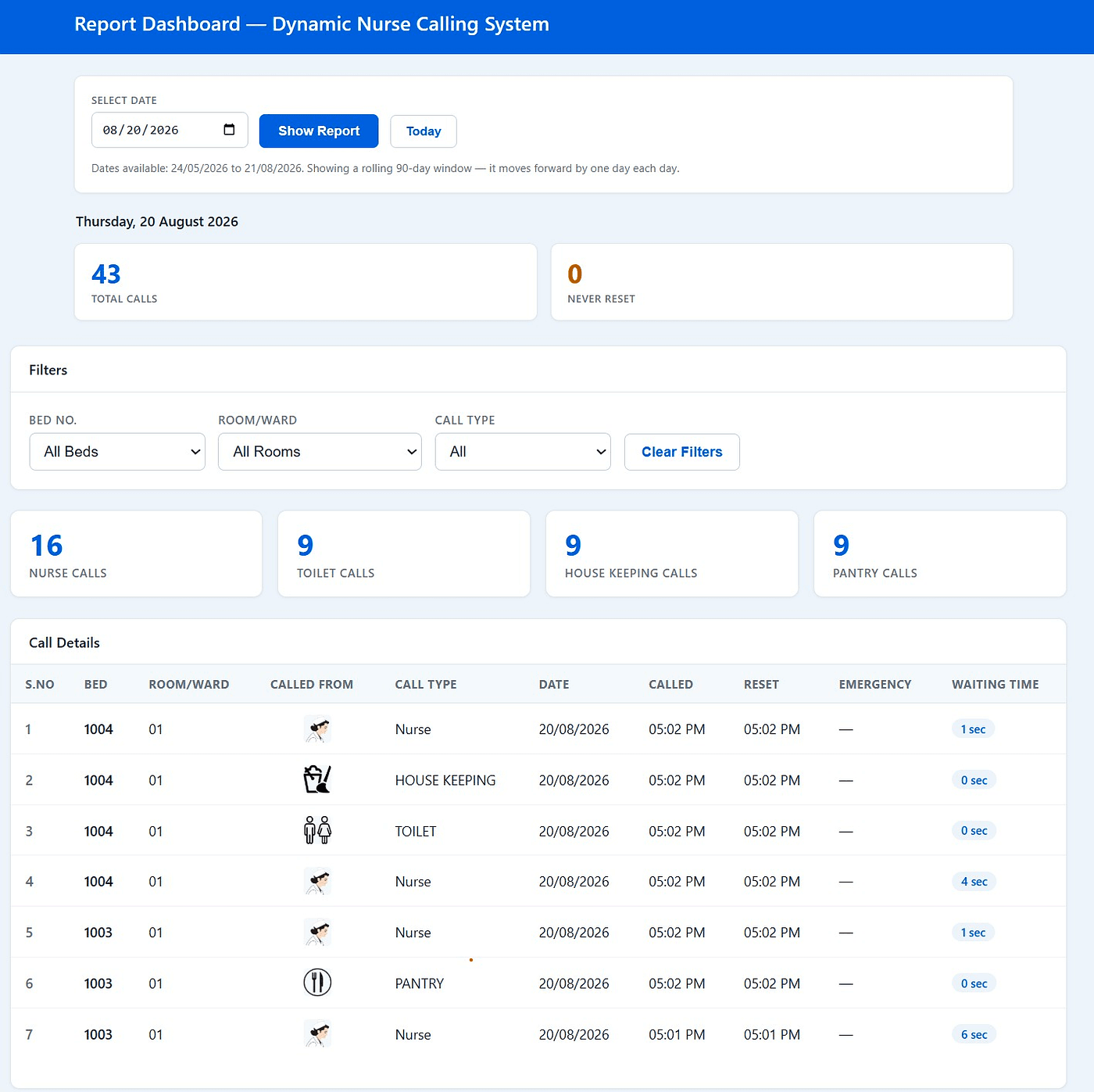Jump to the Today button

click(x=424, y=131)
